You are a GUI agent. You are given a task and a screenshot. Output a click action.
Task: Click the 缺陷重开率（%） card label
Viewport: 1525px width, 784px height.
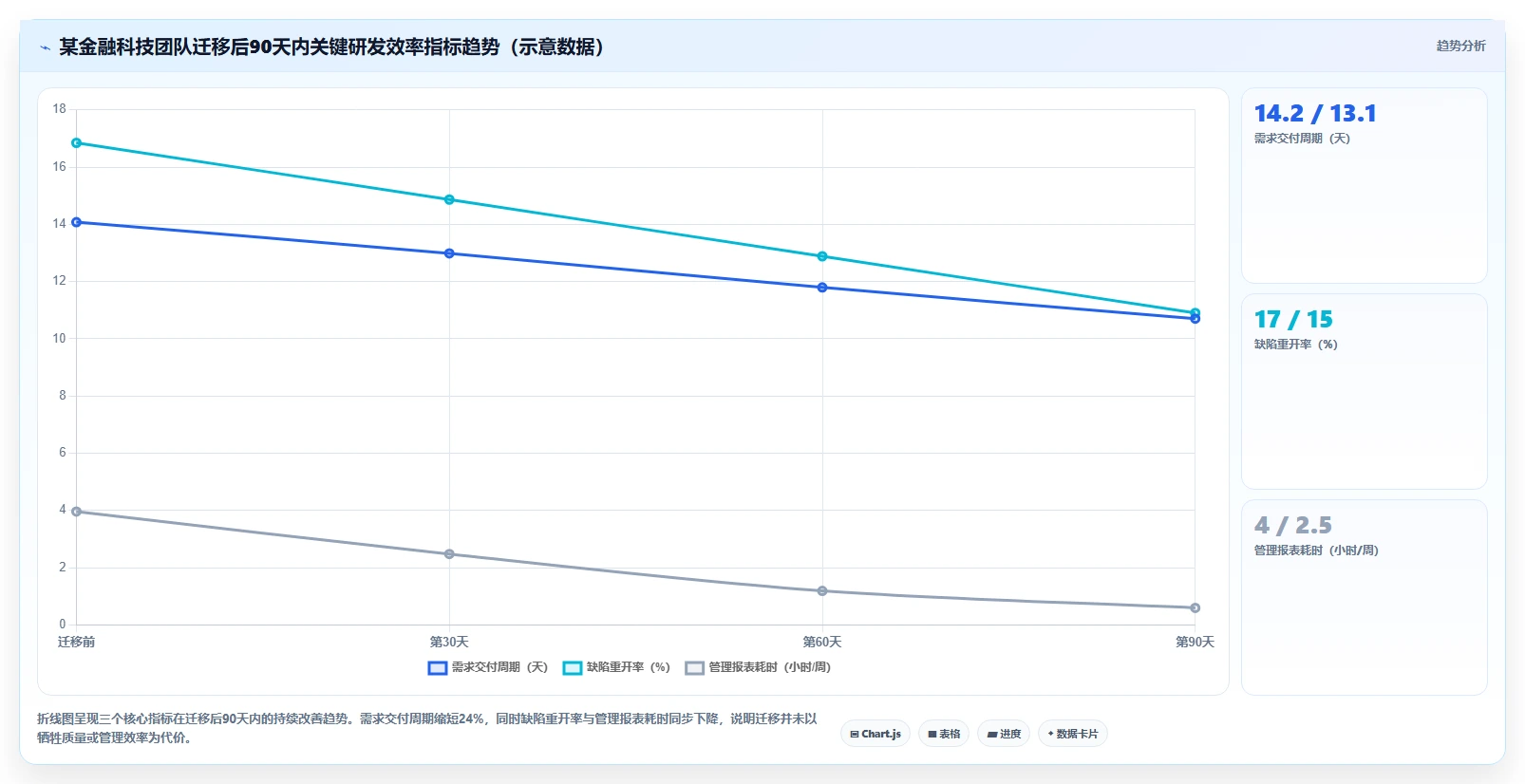click(1296, 345)
